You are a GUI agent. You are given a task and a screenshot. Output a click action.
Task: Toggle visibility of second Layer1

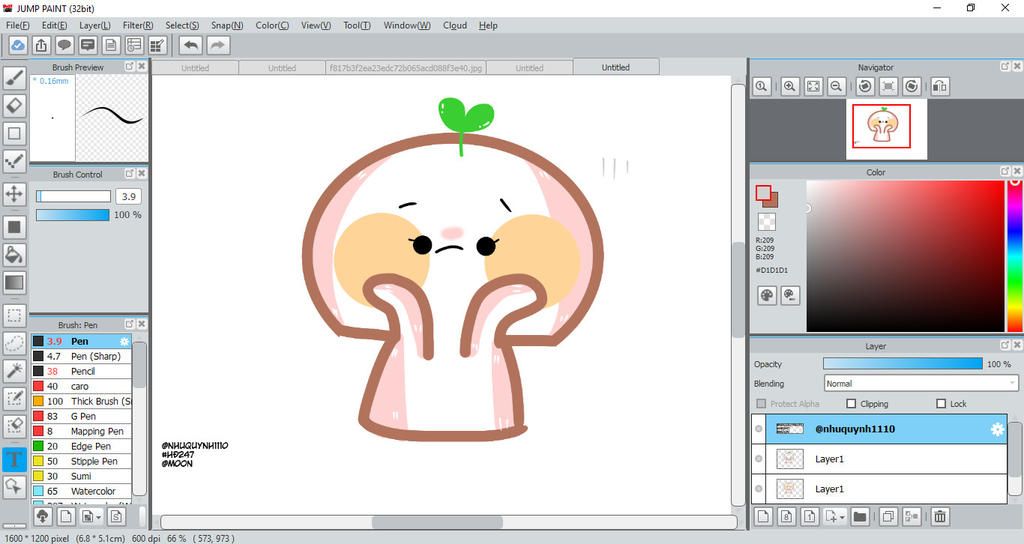click(758, 488)
